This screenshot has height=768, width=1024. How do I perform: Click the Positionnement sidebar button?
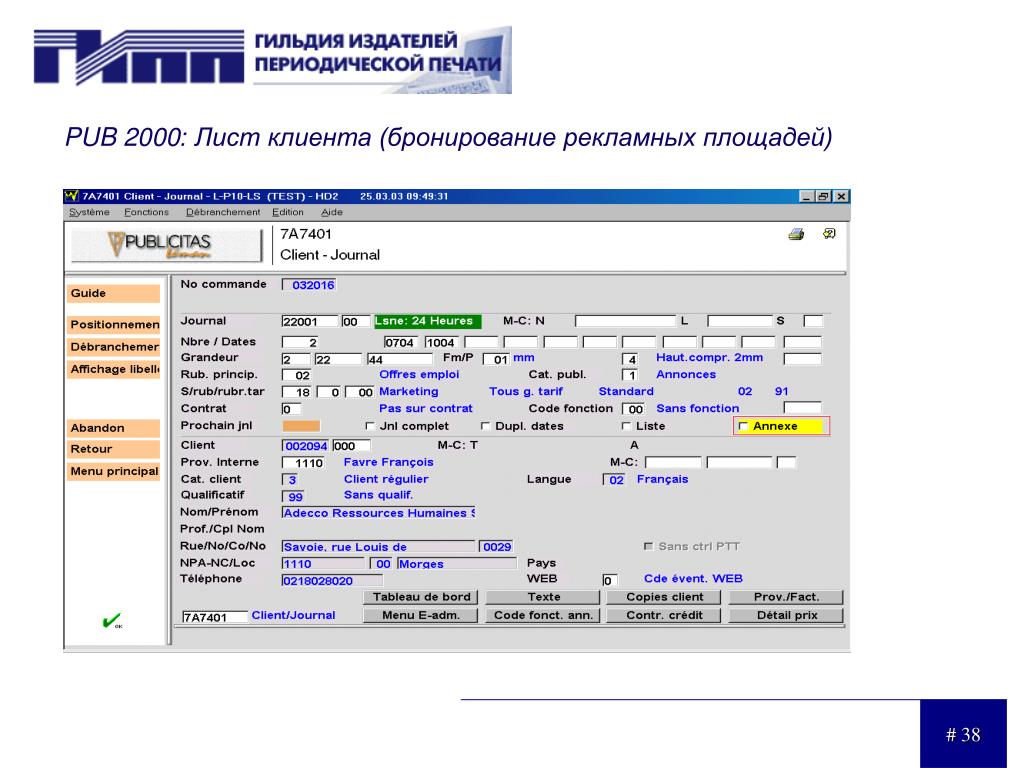(x=114, y=325)
